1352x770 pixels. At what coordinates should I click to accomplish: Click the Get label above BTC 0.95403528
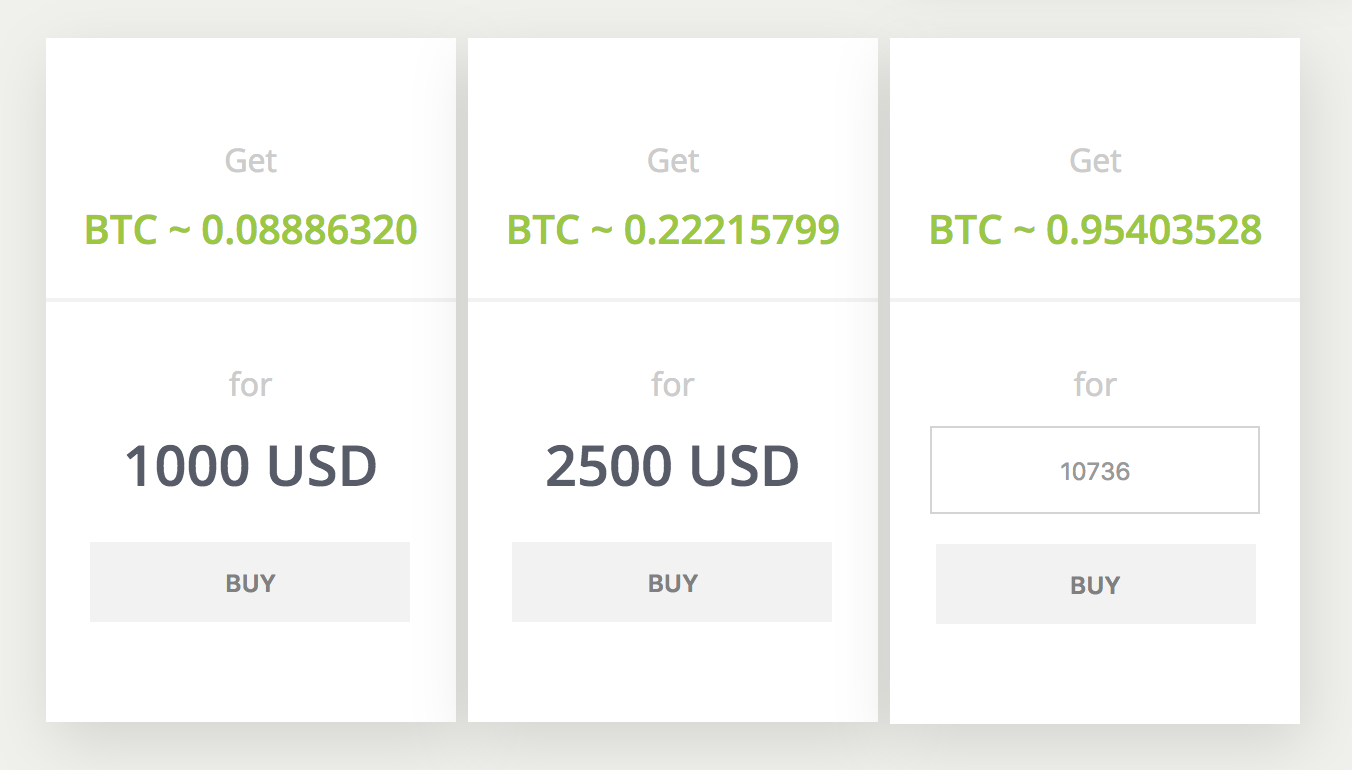[x=1095, y=160]
